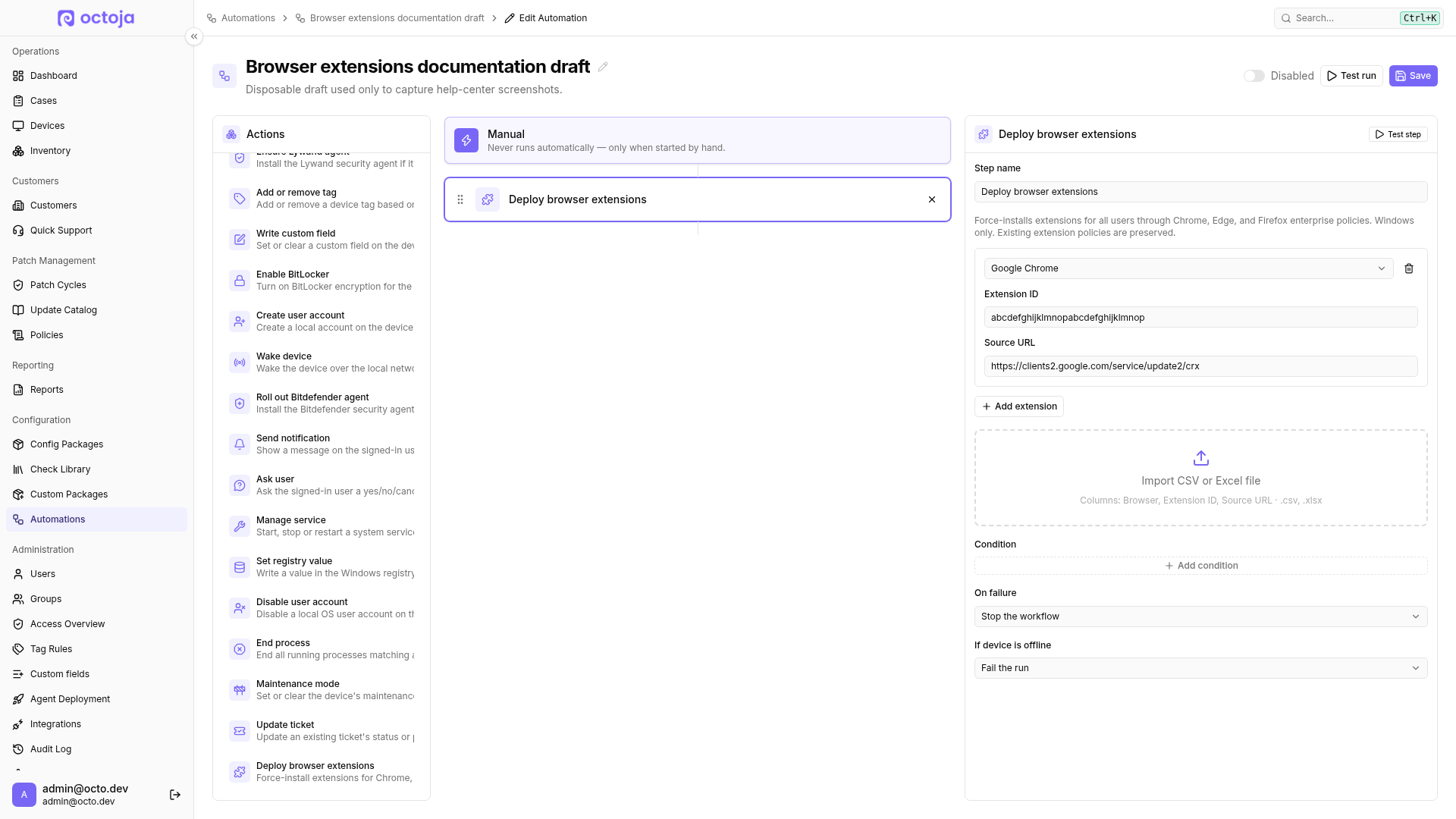Open Custom Packages in the sidebar

(x=96, y=494)
